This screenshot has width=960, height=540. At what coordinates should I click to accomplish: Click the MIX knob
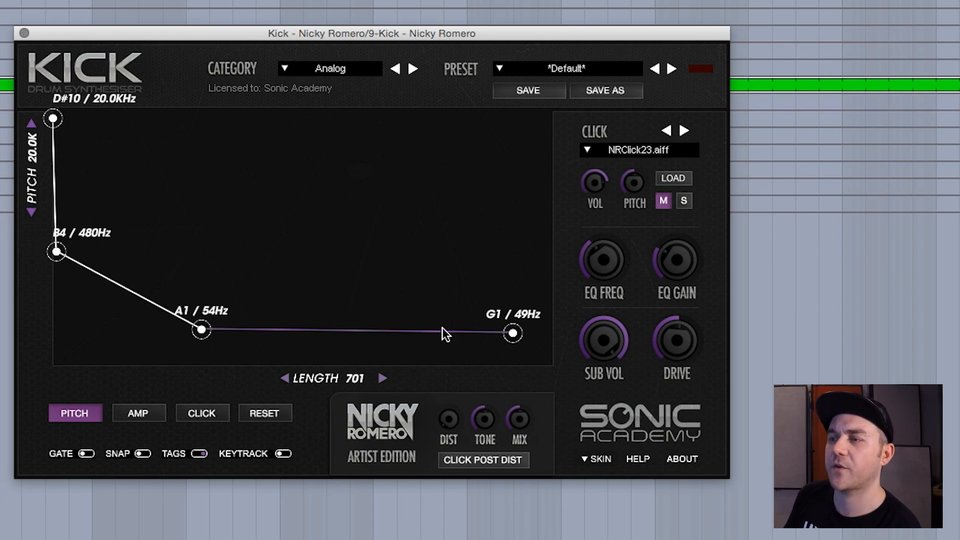(519, 419)
